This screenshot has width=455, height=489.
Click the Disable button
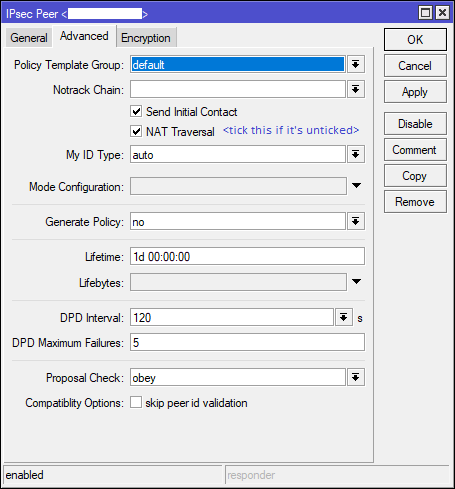pyautogui.click(x=415, y=124)
